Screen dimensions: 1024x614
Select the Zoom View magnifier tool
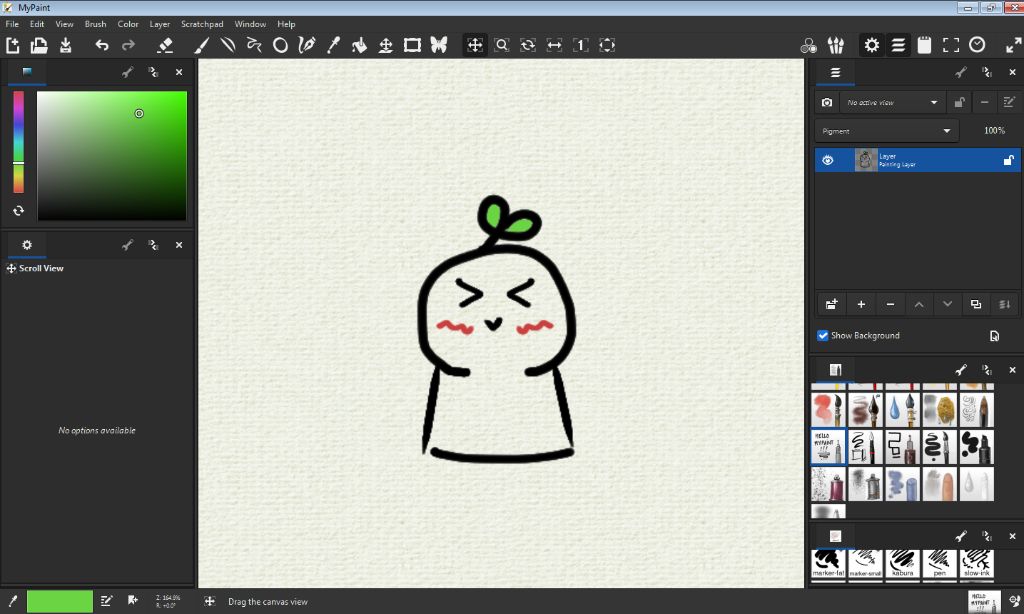[502, 45]
